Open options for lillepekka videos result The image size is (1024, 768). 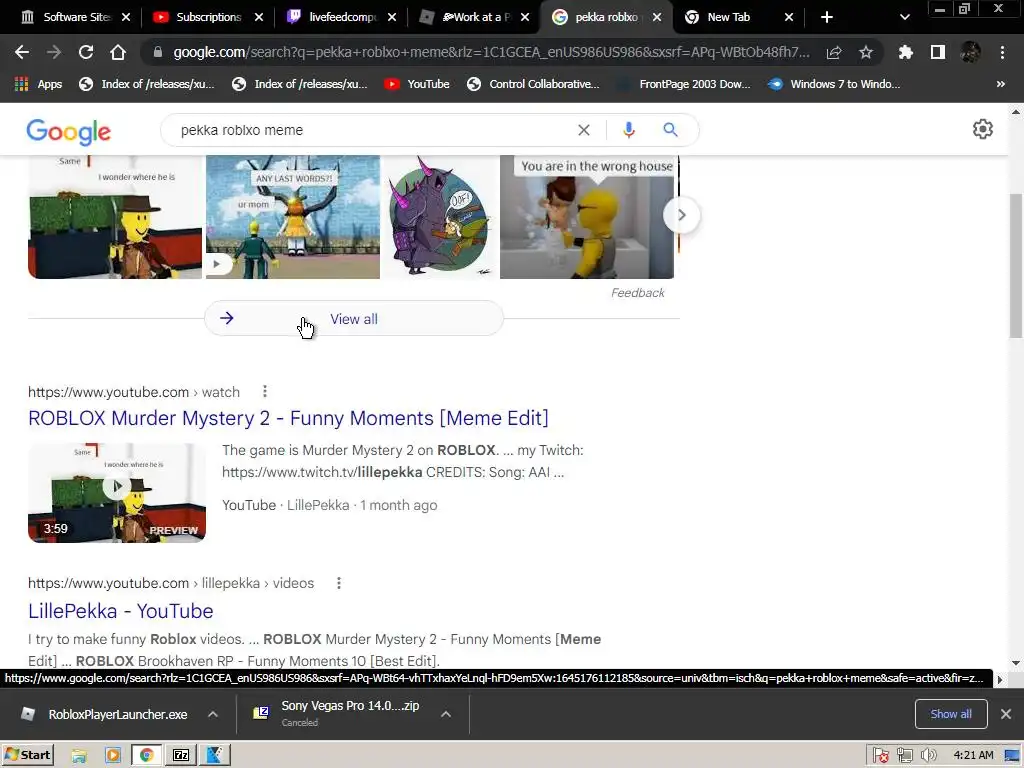(x=338, y=583)
